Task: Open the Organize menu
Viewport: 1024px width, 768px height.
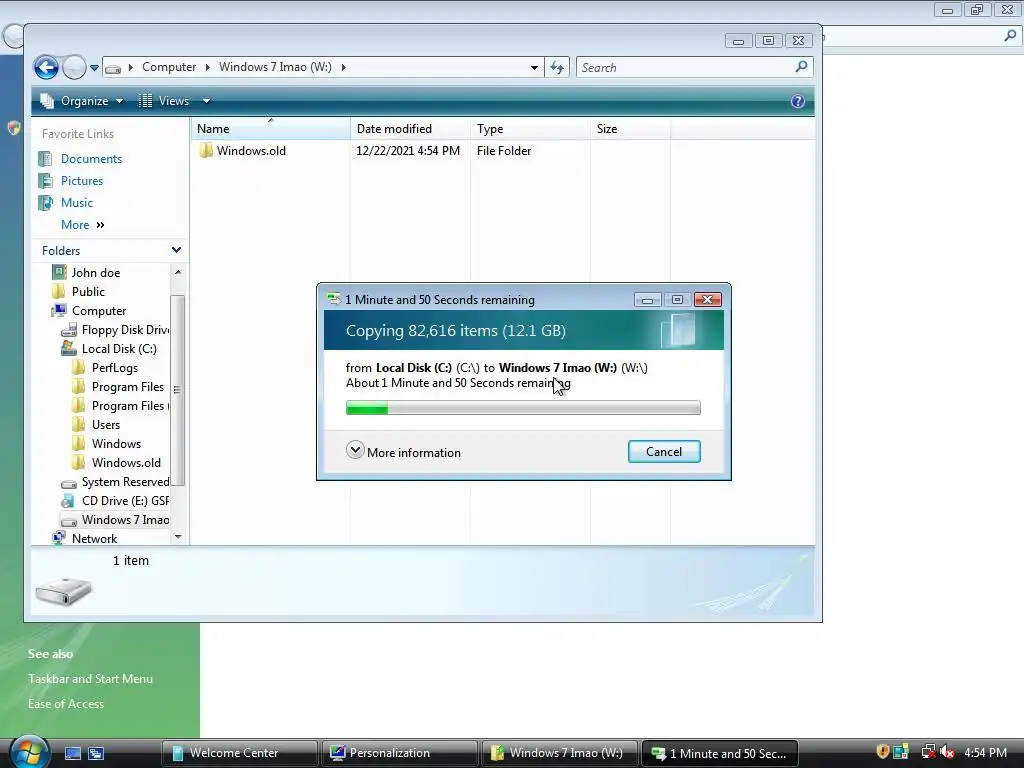Action: 82,101
